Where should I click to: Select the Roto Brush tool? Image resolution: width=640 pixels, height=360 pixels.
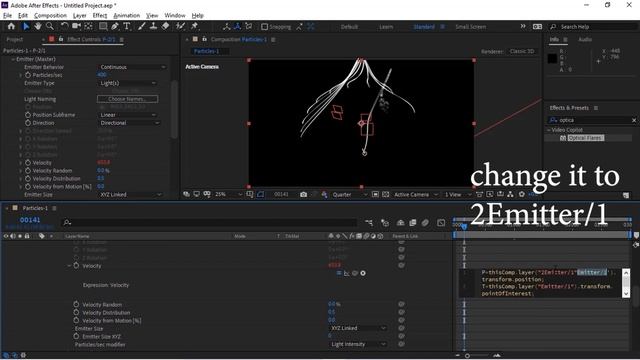(180, 27)
